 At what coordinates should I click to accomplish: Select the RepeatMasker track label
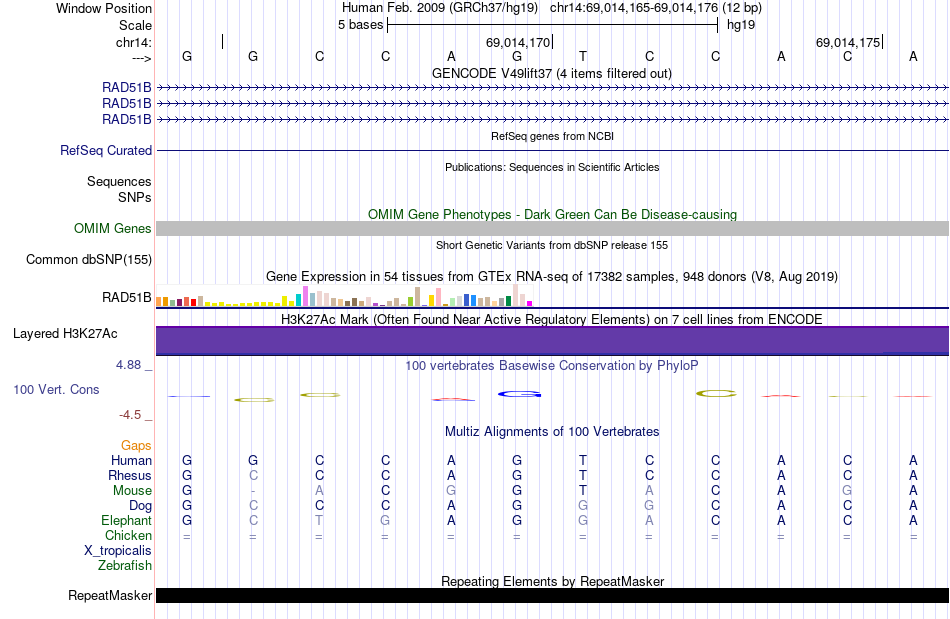(x=110, y=595)
